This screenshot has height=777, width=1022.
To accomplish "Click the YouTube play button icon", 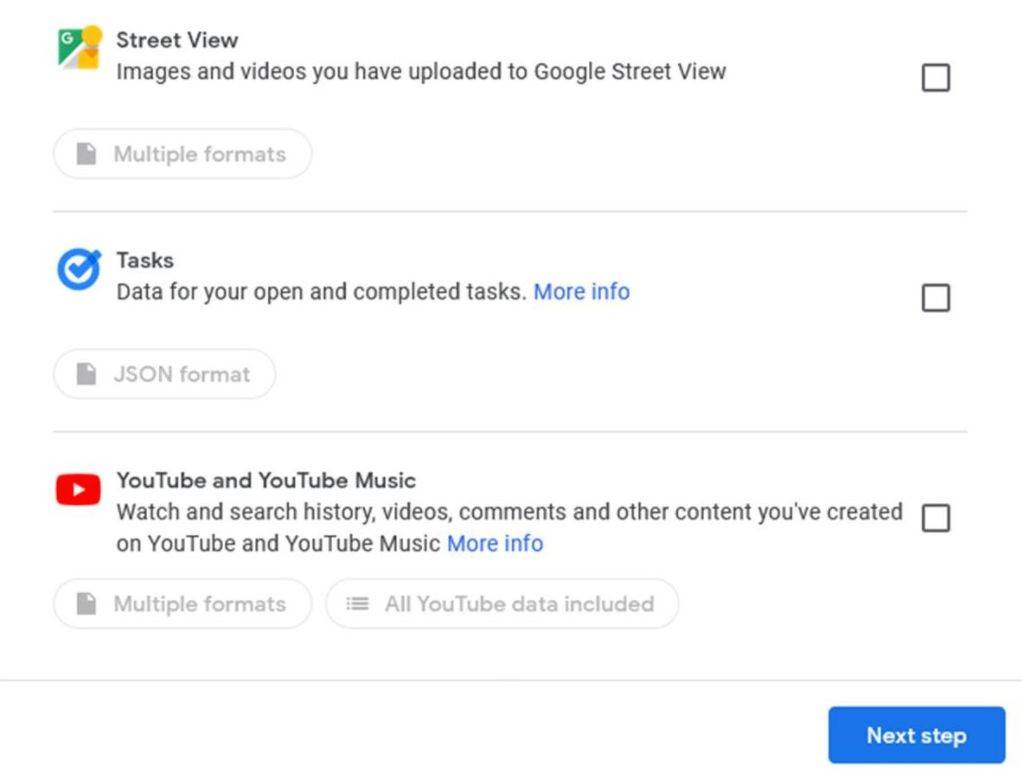I will pos(77,489).
